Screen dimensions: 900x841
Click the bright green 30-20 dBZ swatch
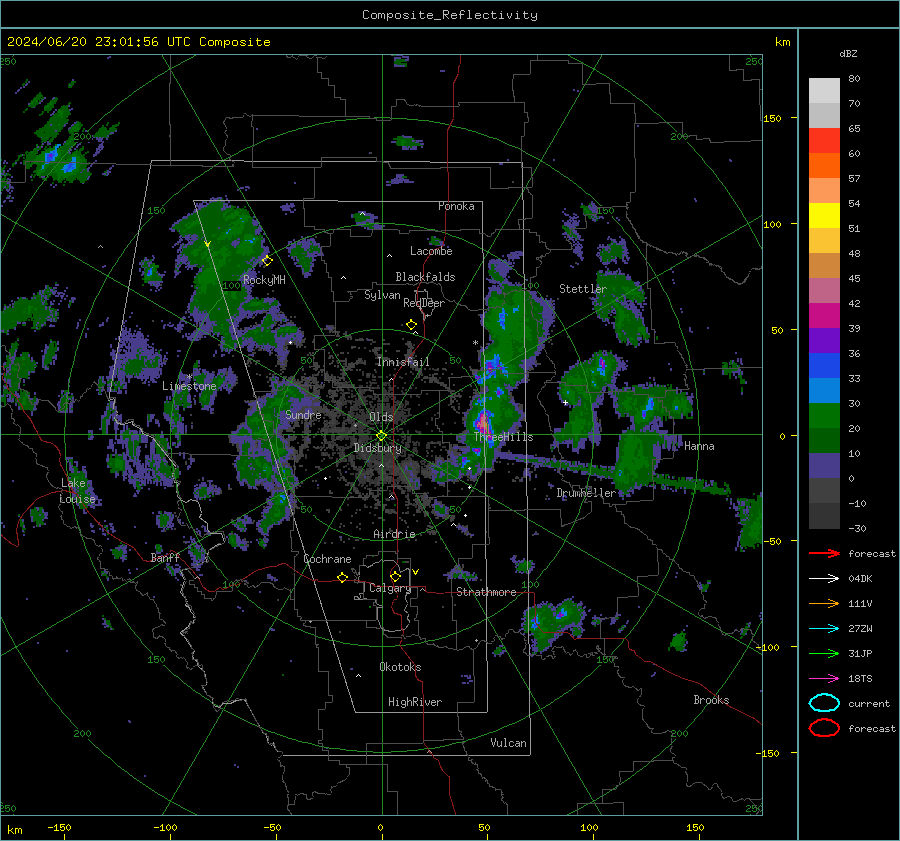tap(824, 416)
